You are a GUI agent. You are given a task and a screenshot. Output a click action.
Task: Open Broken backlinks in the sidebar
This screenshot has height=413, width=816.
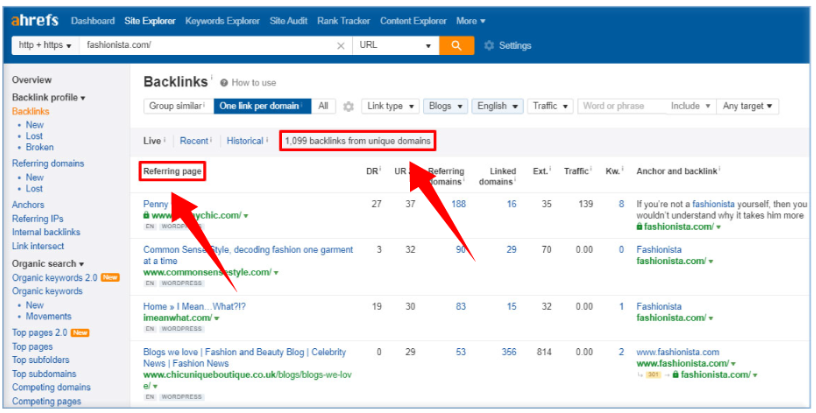click(40, 147)
